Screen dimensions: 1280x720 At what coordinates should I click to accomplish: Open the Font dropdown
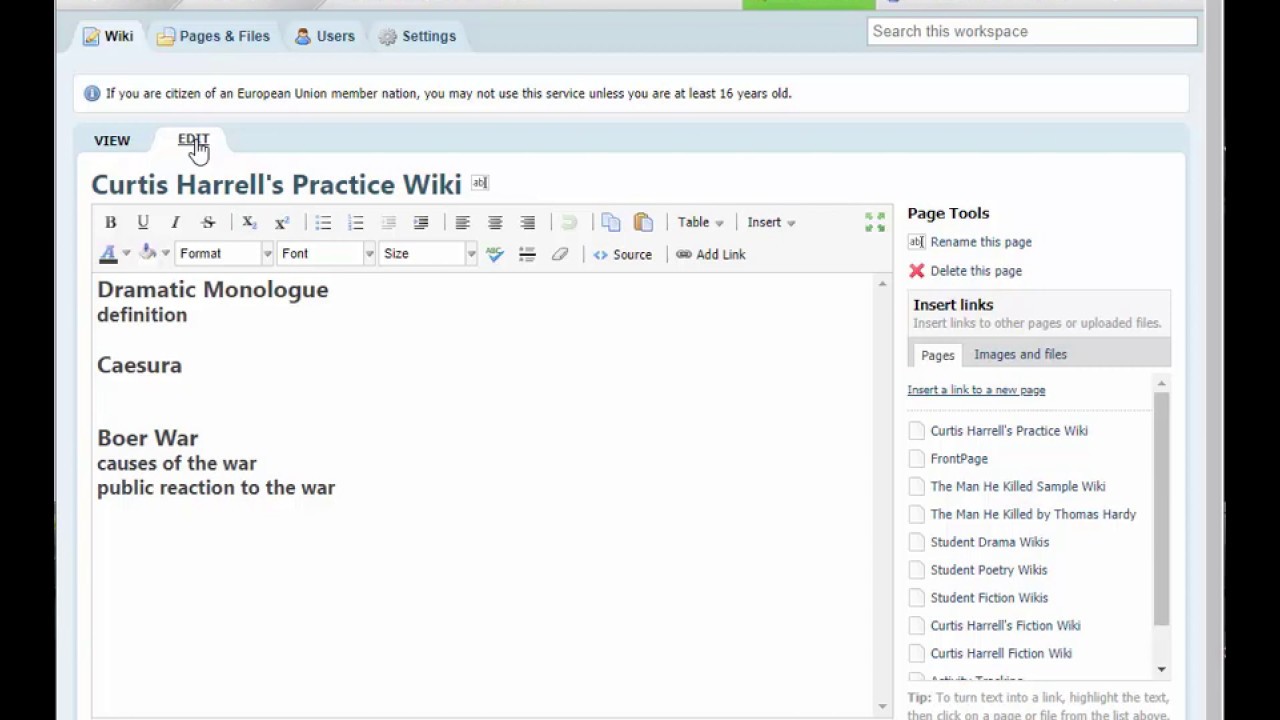coord(326,254)
